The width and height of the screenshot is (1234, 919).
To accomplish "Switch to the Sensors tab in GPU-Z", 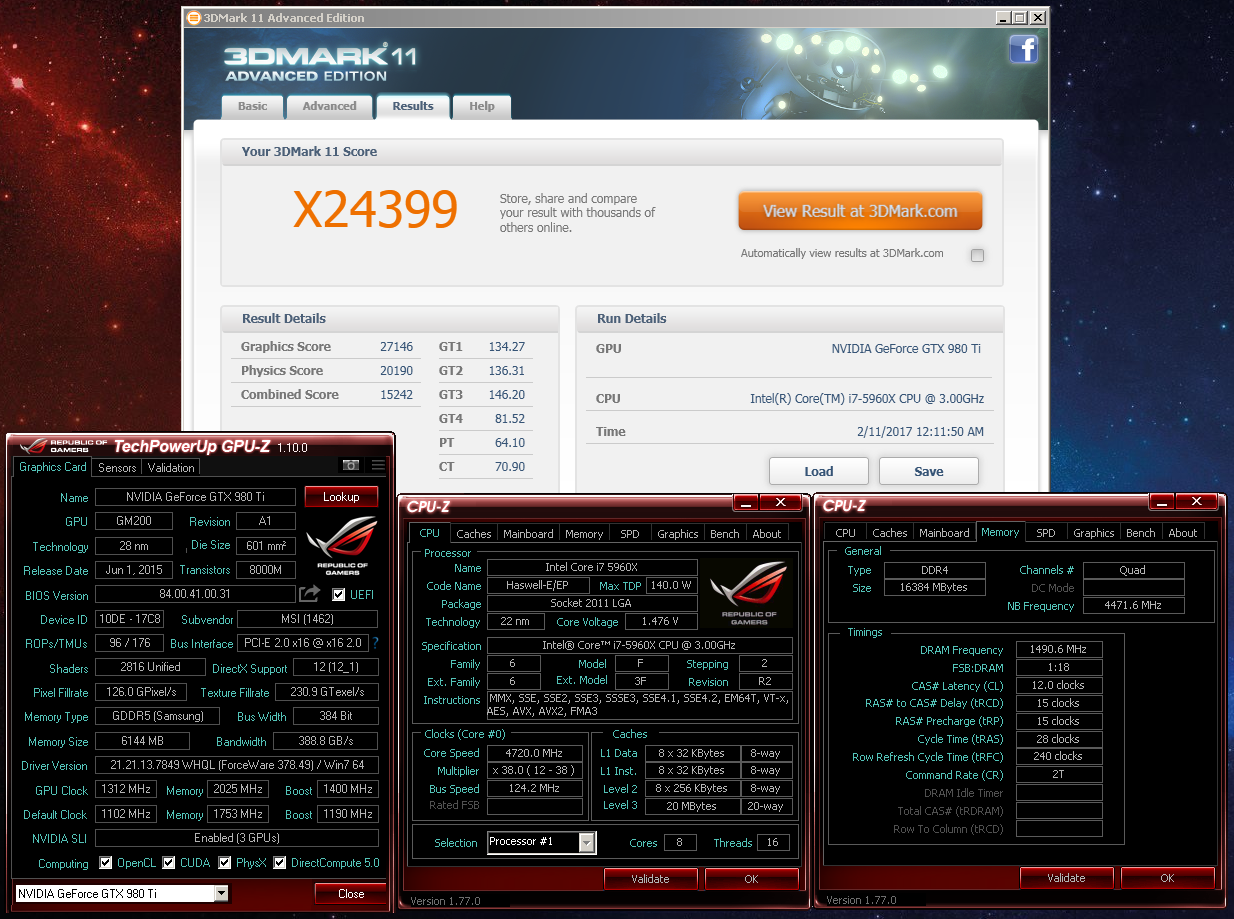I will click(117, 467).
